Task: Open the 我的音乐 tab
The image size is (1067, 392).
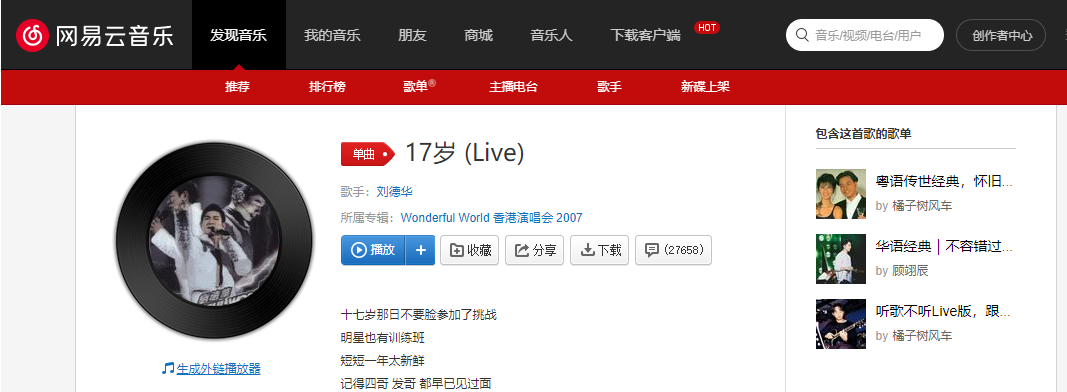Action: coord(332,35)
